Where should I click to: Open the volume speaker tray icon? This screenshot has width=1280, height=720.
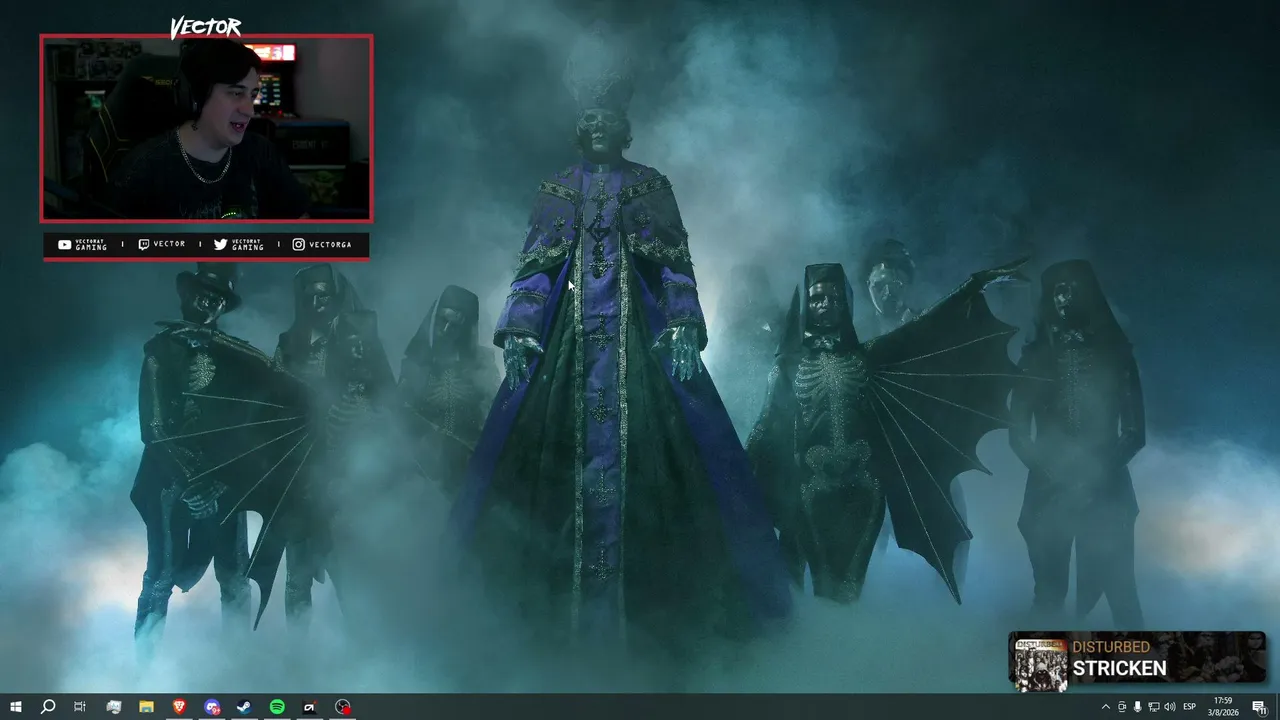click(x=1169, y=707)
